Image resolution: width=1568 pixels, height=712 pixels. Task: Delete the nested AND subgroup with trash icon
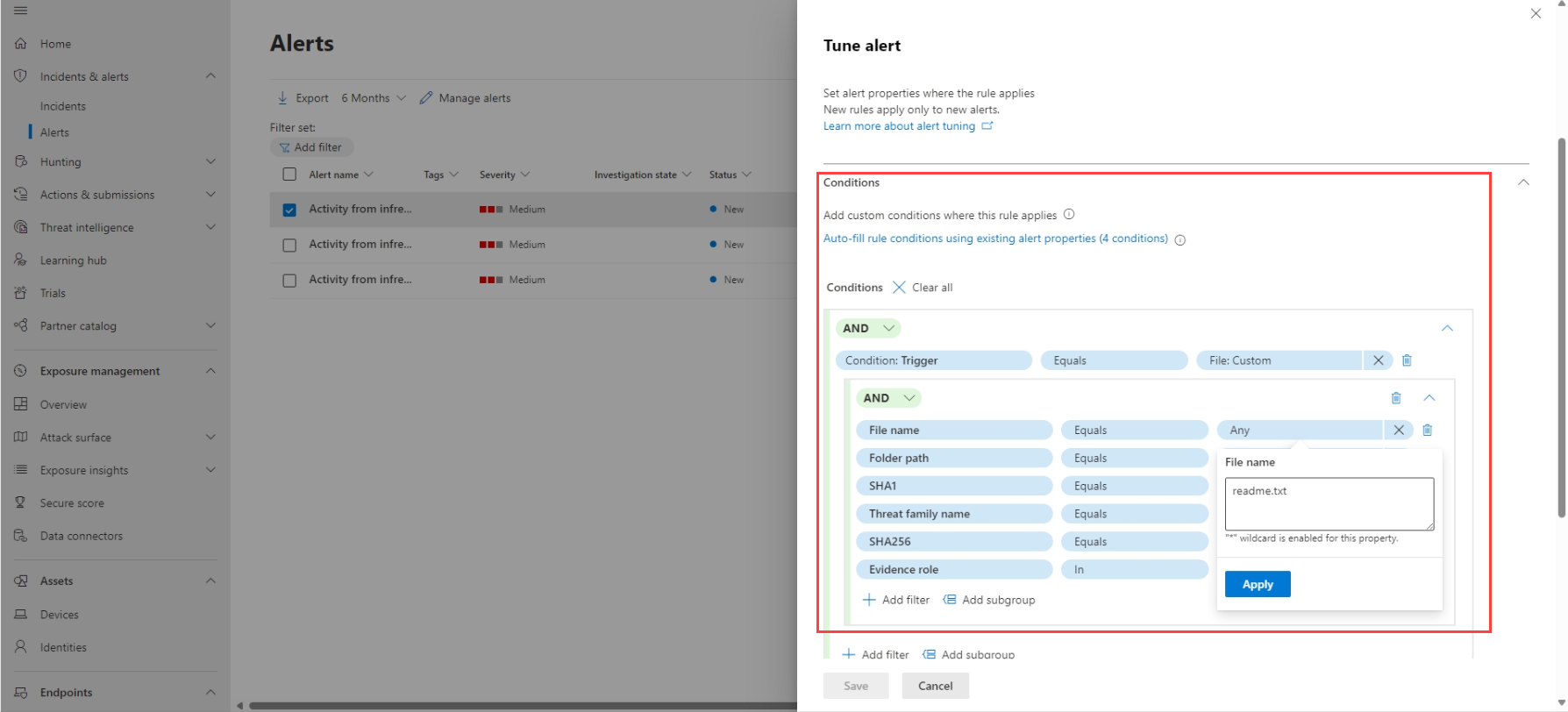point(1396,398)
